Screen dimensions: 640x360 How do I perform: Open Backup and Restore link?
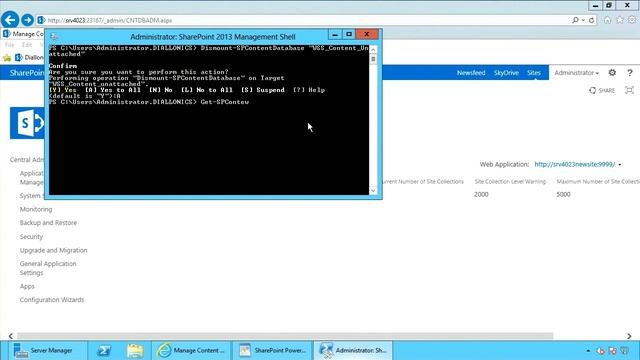pyautogui.click(x=48, y=222)
